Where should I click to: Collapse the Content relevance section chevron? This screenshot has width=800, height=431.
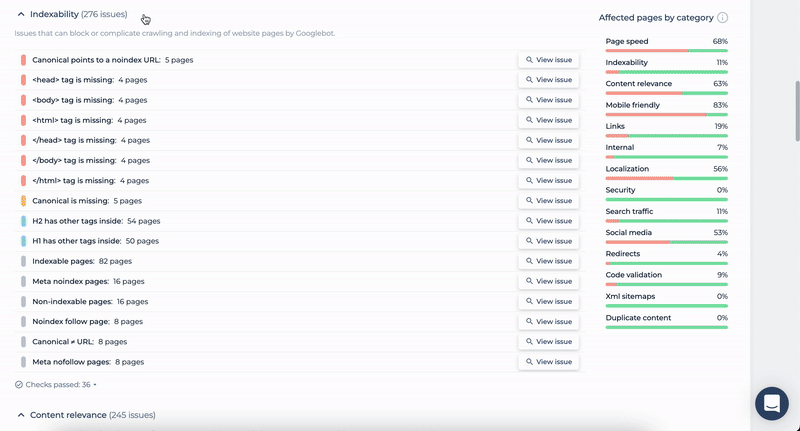(21, 415)
